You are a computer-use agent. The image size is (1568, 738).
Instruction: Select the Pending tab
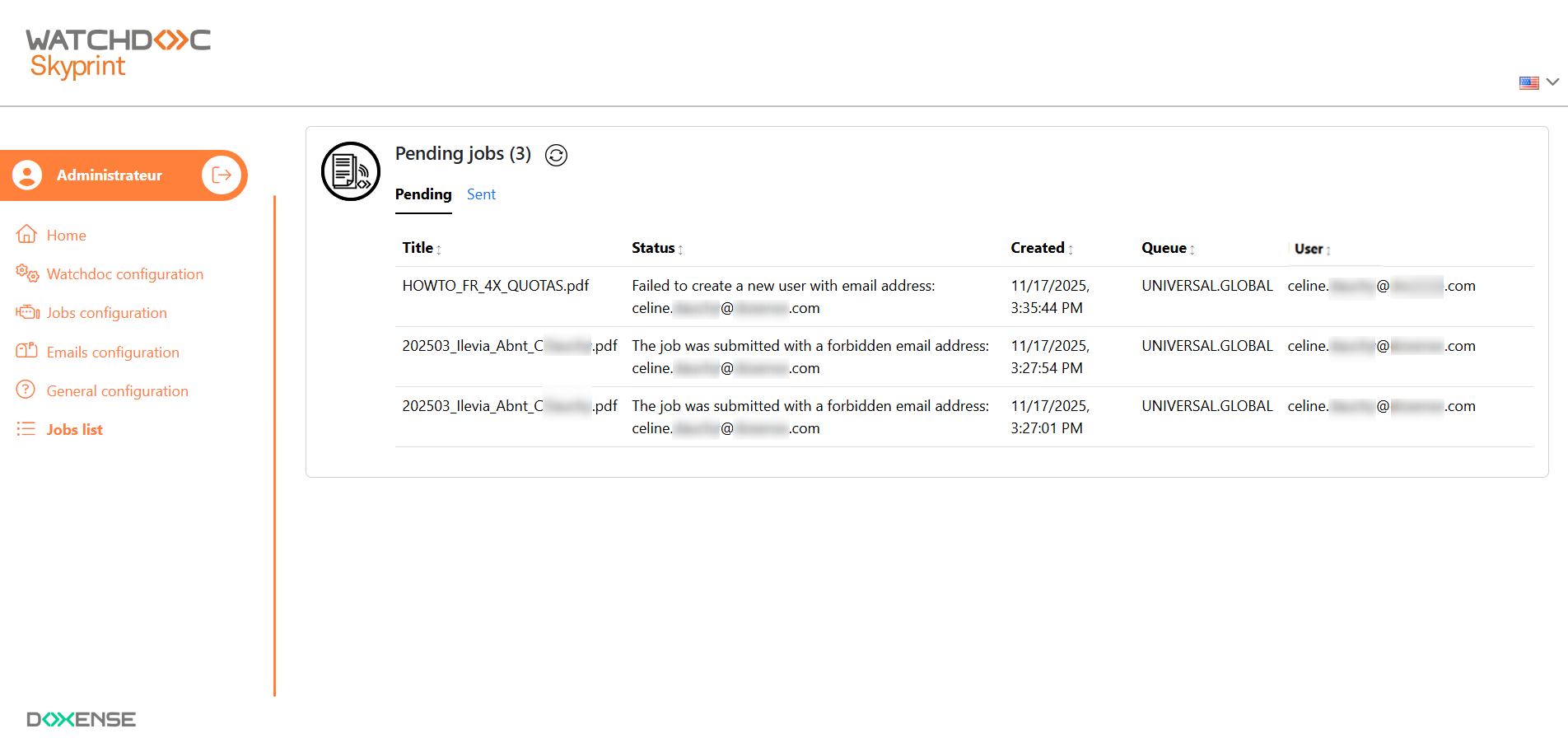[x=423, y=194]
